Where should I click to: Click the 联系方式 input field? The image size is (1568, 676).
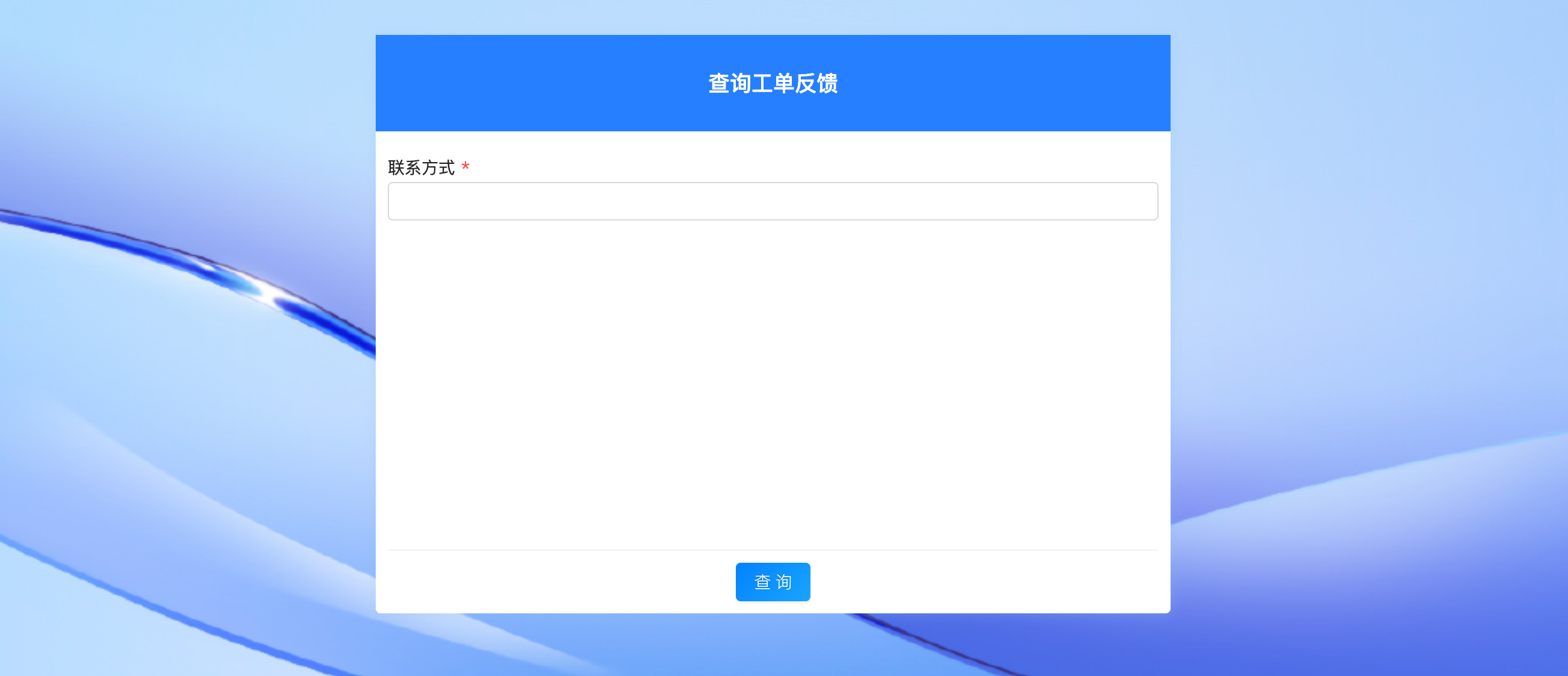pyautogui.click(x=772, y=201)
